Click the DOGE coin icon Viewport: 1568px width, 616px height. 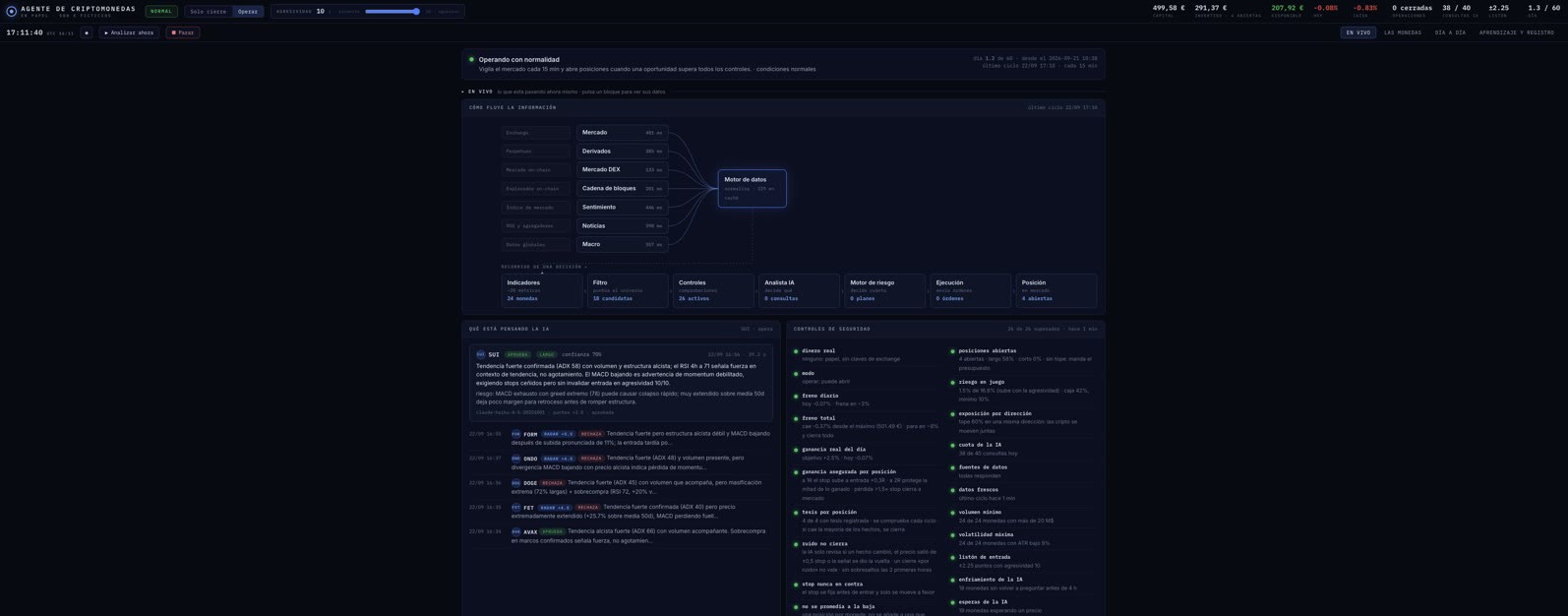pyautogui.click(x=515, y=483)
